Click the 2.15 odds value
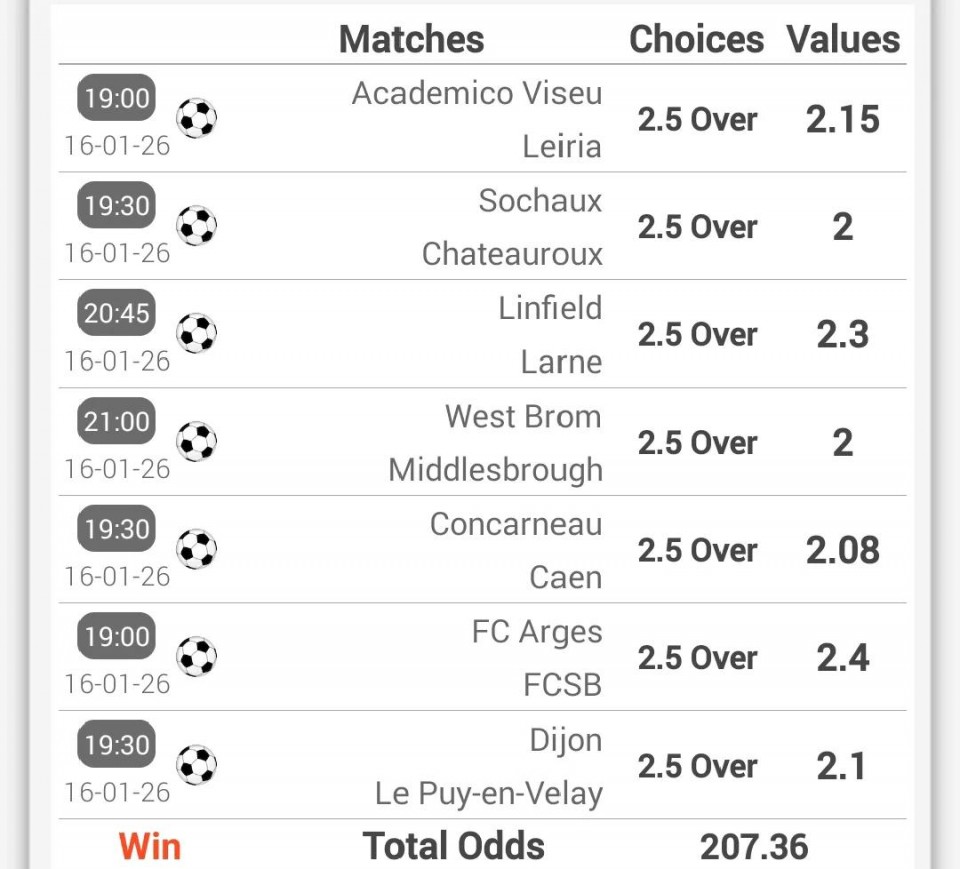 point(843,119)
